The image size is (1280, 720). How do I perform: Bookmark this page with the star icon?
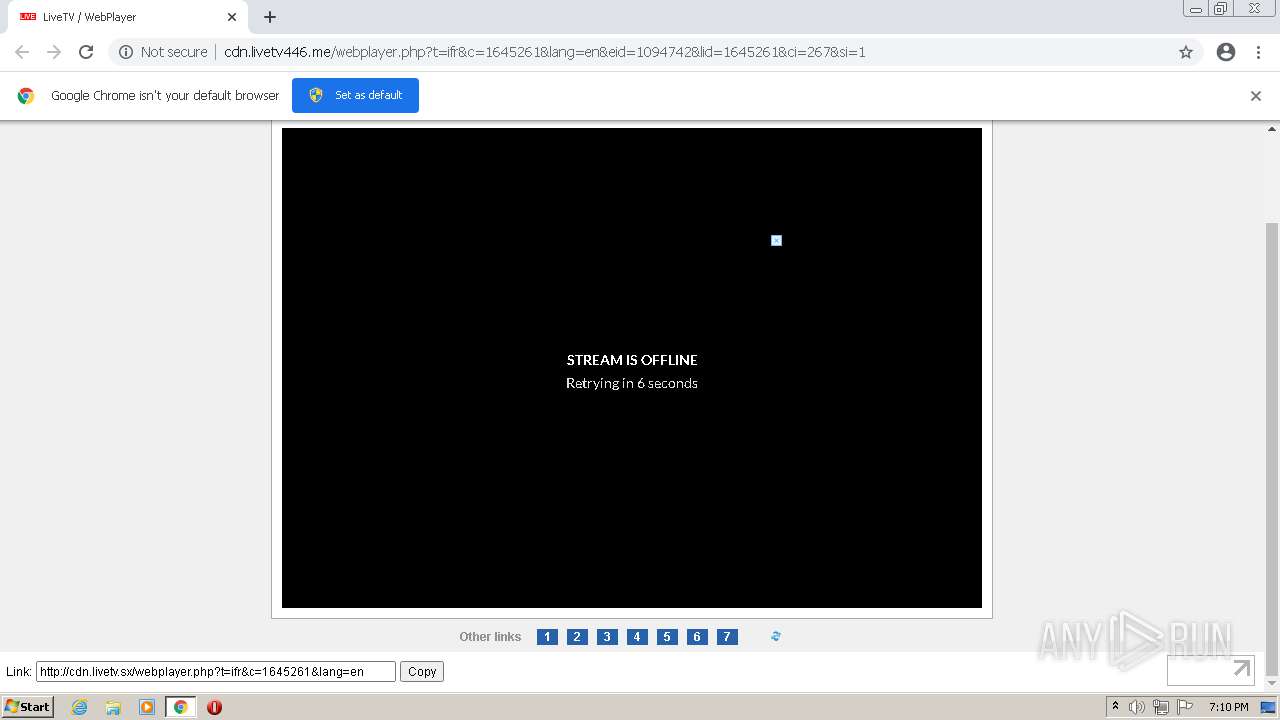pyautogui.click(x=1186, y=52)
